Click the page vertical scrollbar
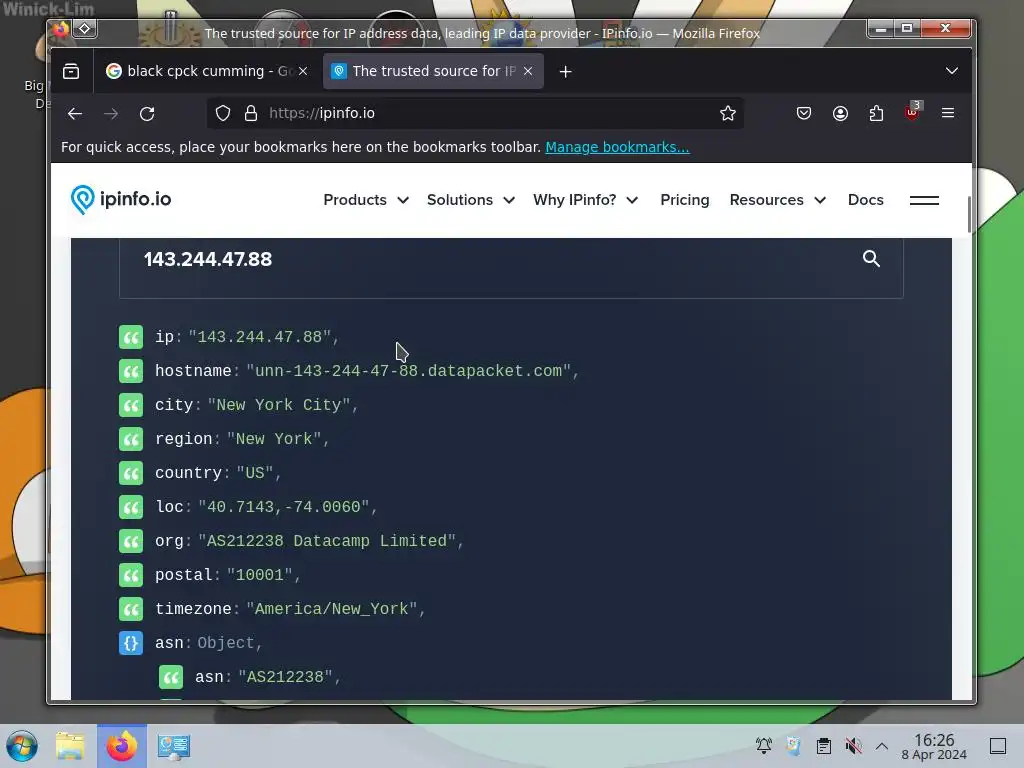1024x768 pixels. click(970, 214)
